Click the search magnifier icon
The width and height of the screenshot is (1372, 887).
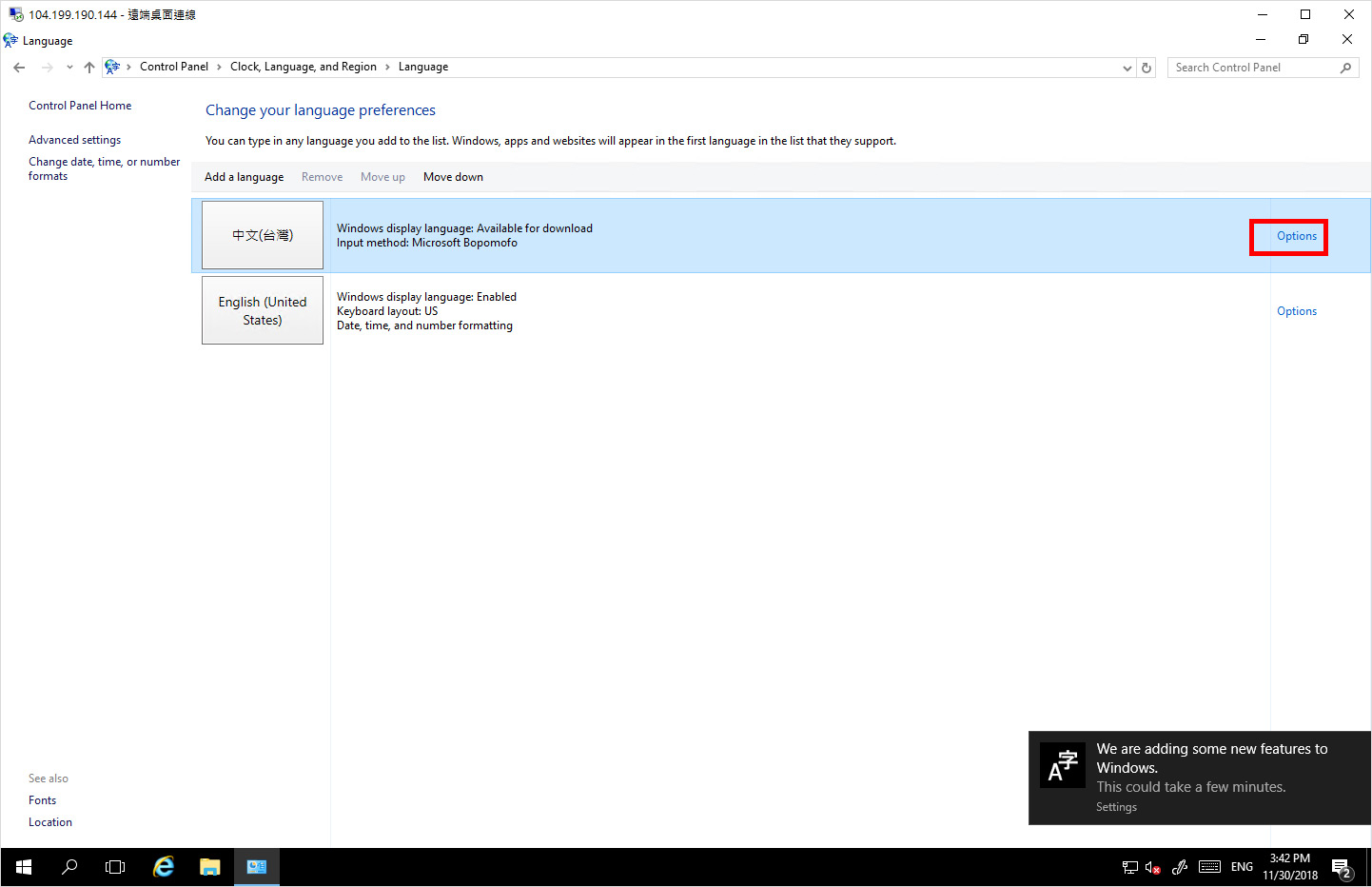pos(1345,68)
